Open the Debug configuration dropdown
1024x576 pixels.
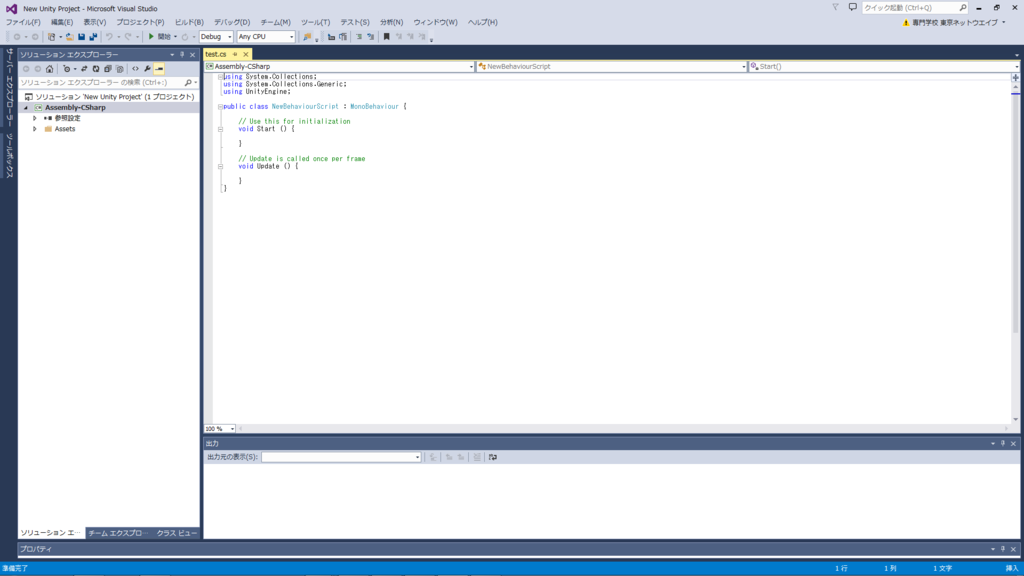click(x=216, y=37)
